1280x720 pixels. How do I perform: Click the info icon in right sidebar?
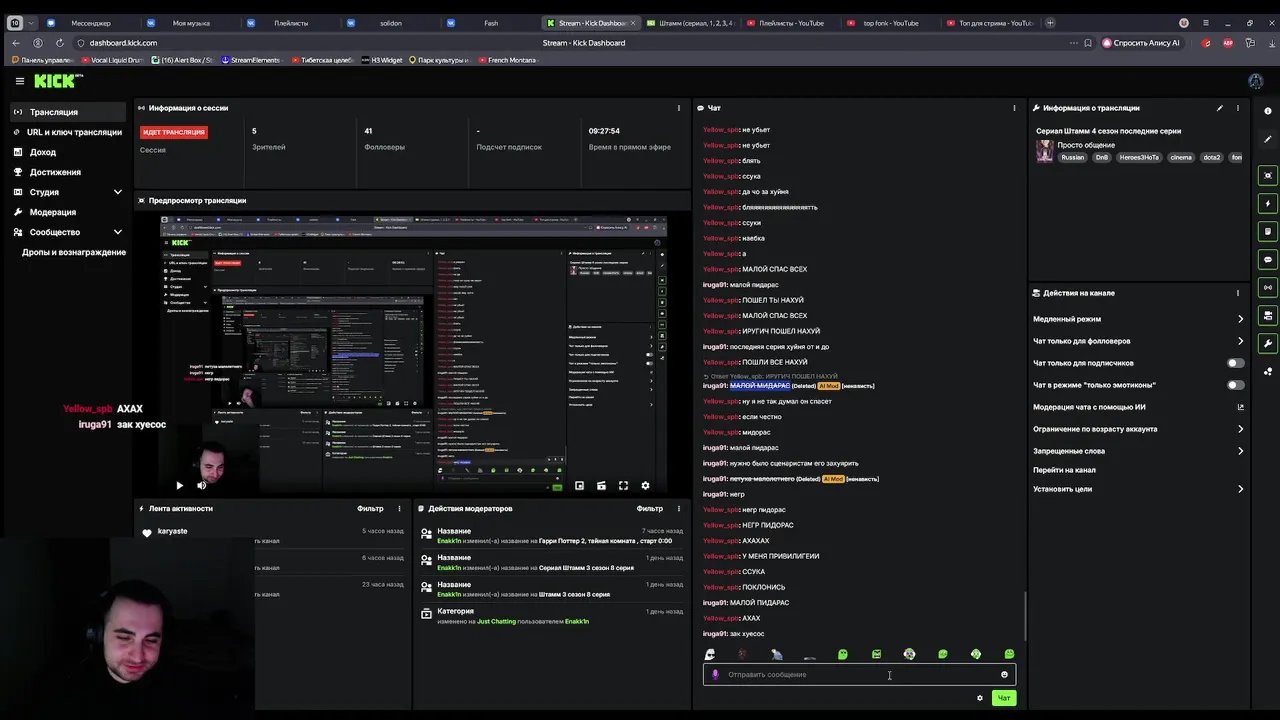point(1268,111)
